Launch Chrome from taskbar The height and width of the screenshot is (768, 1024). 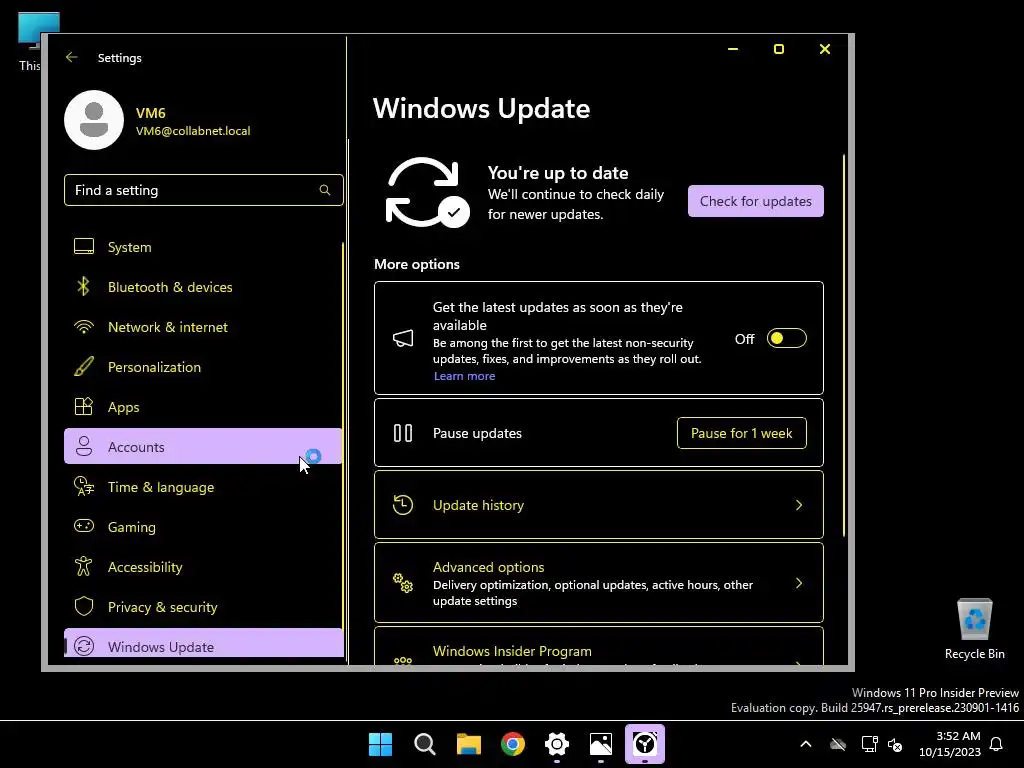[x=513, y=744]
